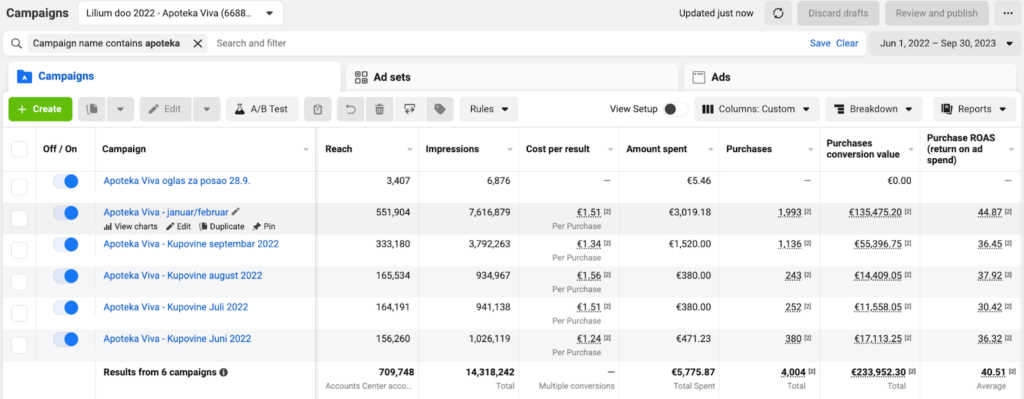Viewport: 1024px width, 399px height.
Task: Click the clipboard preview icon after A/B Test
Action: click(x=318, y=109)
